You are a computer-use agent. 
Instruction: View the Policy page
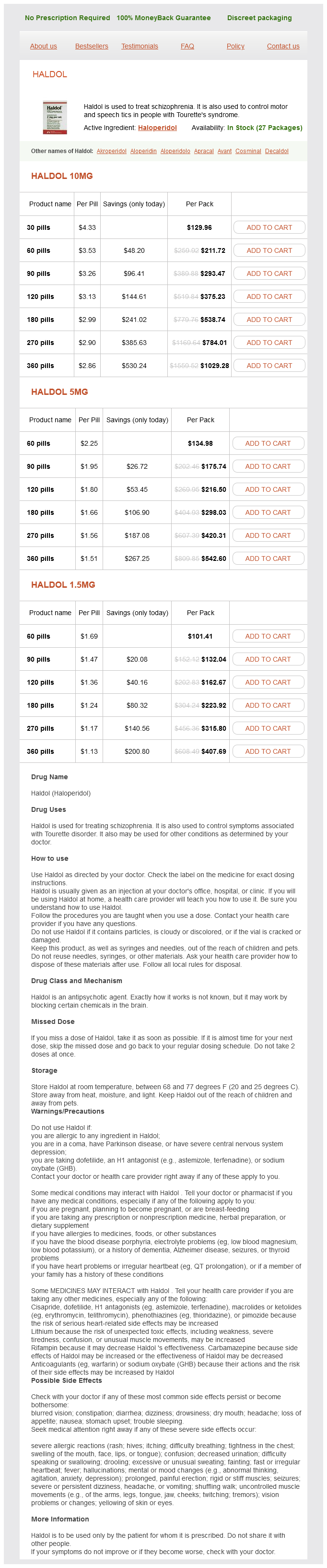[235, 46]
